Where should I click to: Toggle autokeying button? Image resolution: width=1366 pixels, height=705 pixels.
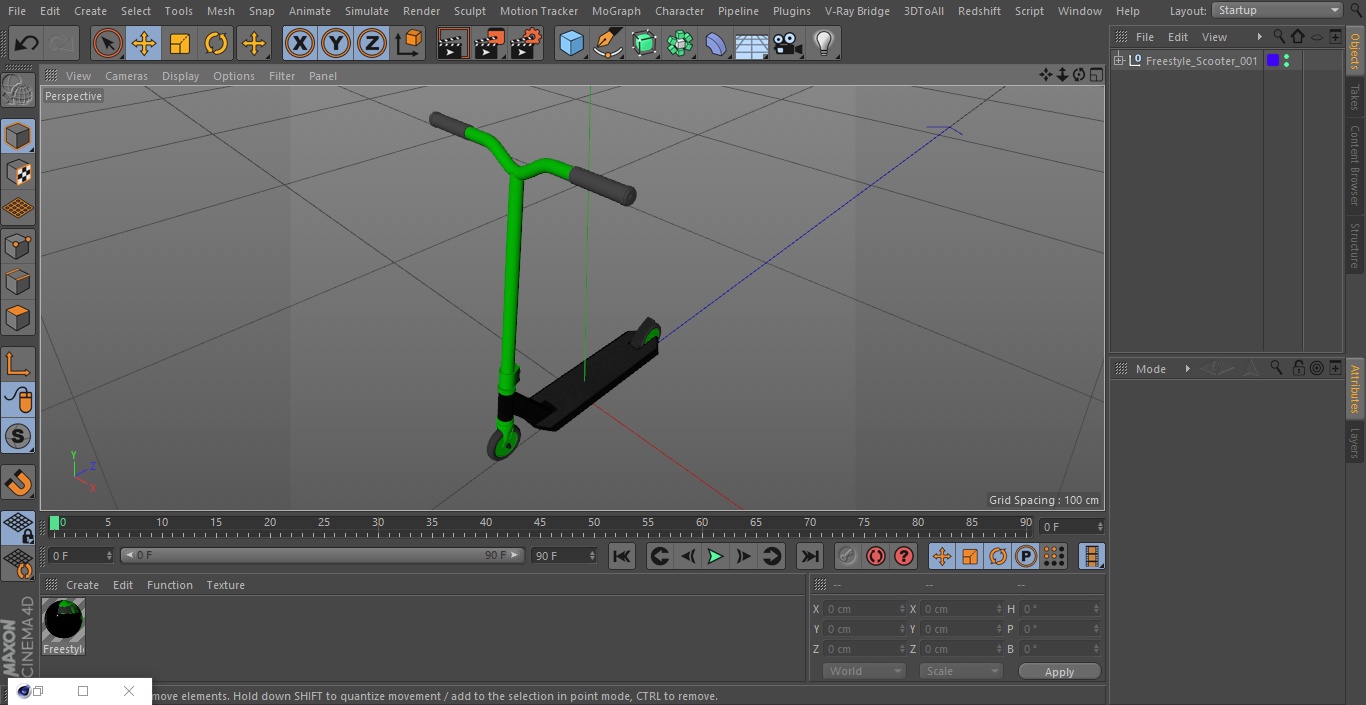876,556
